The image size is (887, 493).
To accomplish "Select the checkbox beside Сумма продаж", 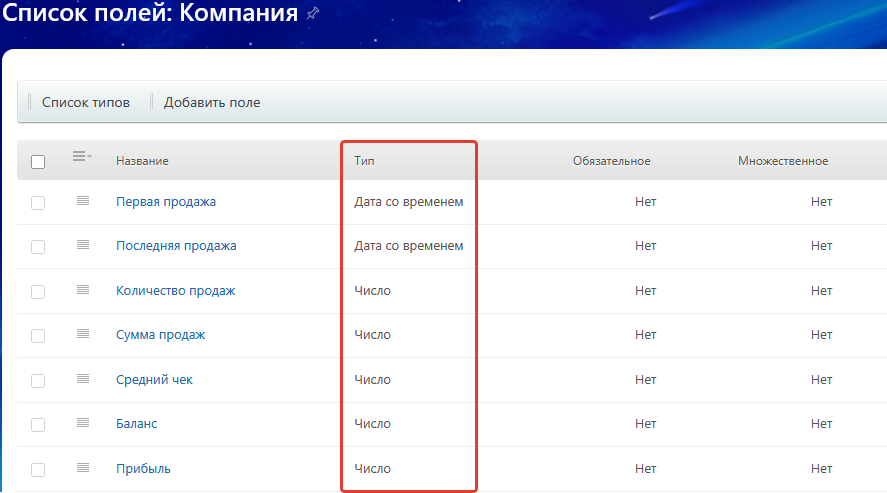I will [38, 336].
